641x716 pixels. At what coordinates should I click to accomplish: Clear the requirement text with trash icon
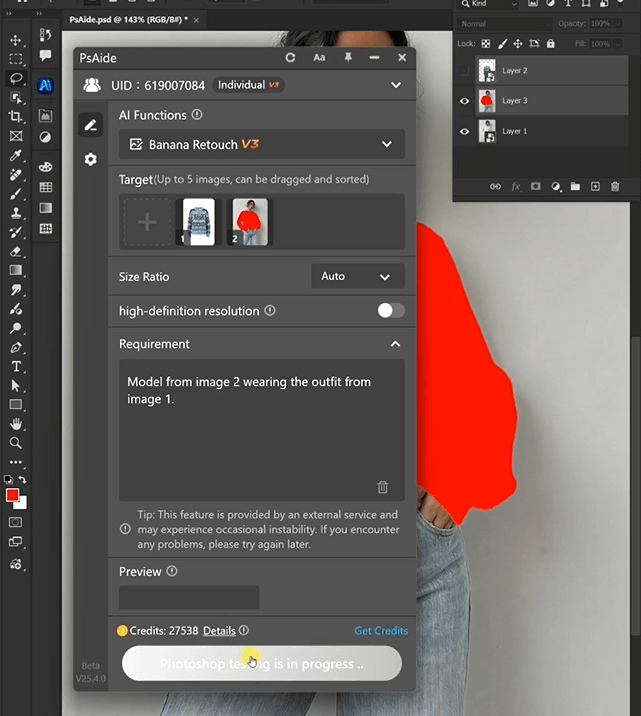[x=383, y=487]
